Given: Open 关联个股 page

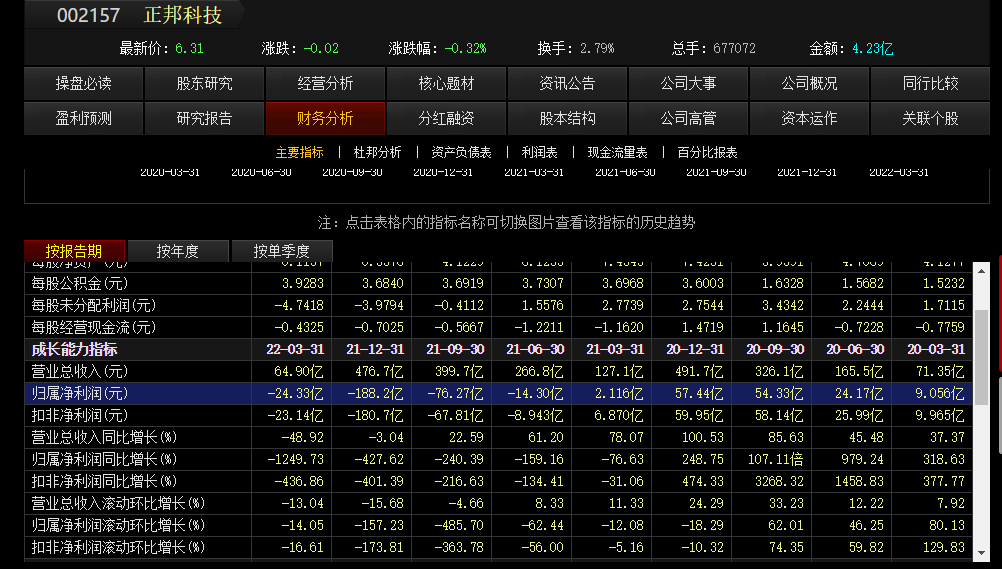Looking at the screenshot, I should 930,118.
